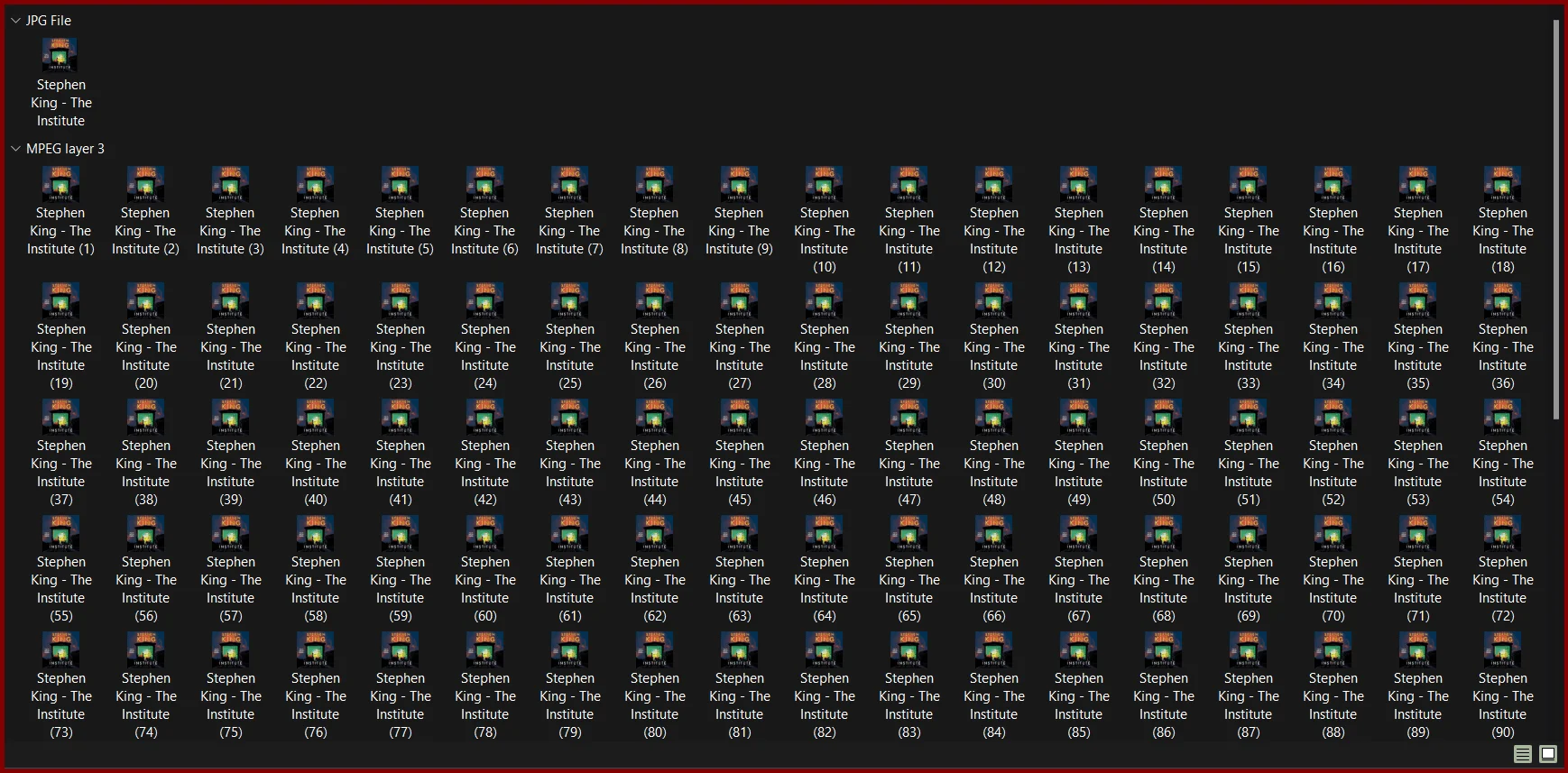
Task: Select MP3 file icon Institute (36)
Action: [x=1502, y=299]
